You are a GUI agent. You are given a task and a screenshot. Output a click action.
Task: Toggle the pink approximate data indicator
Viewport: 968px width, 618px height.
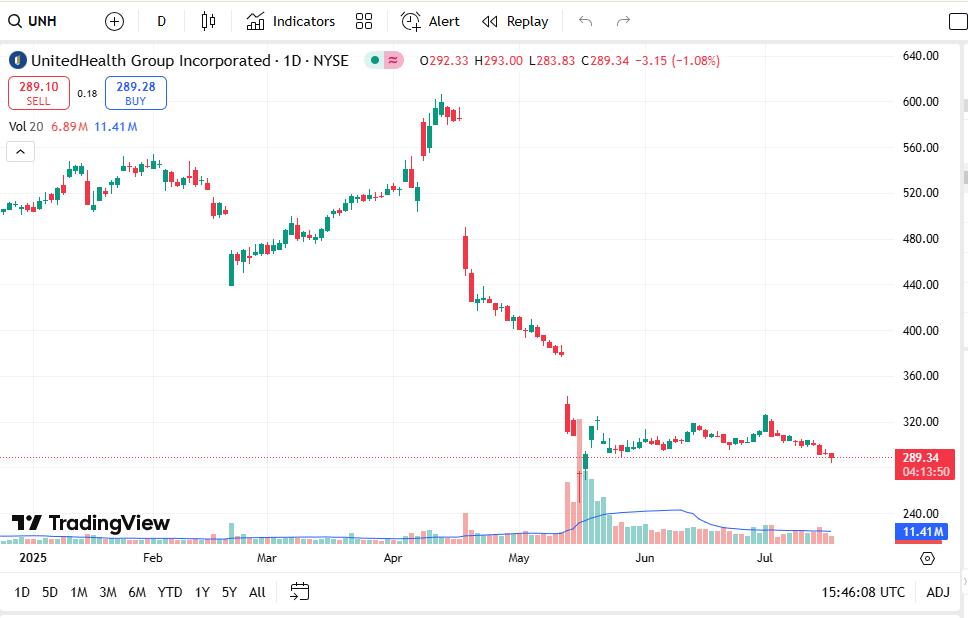393,61
